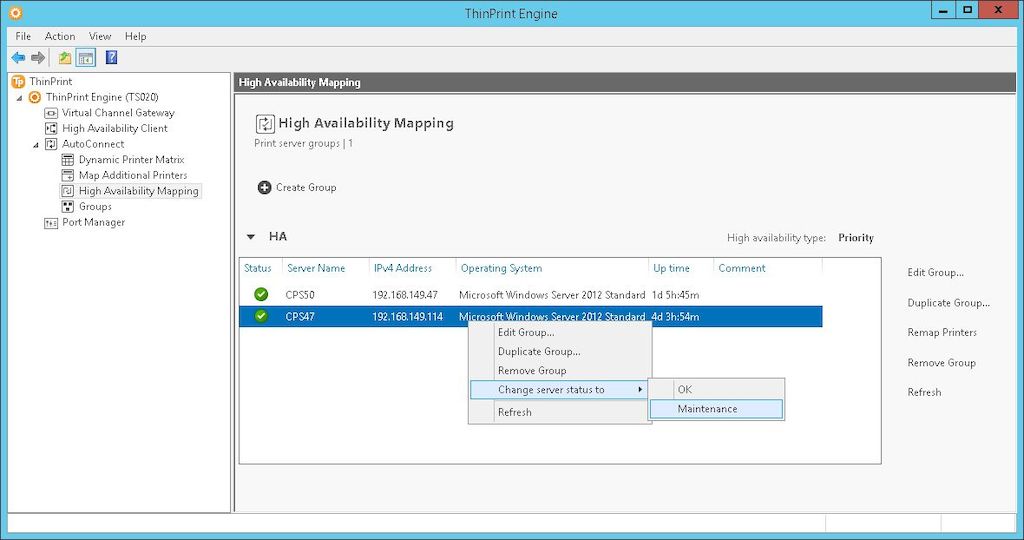
Task: Click the High Availability Mapping header icon
Action: click(x=264, y=123)
